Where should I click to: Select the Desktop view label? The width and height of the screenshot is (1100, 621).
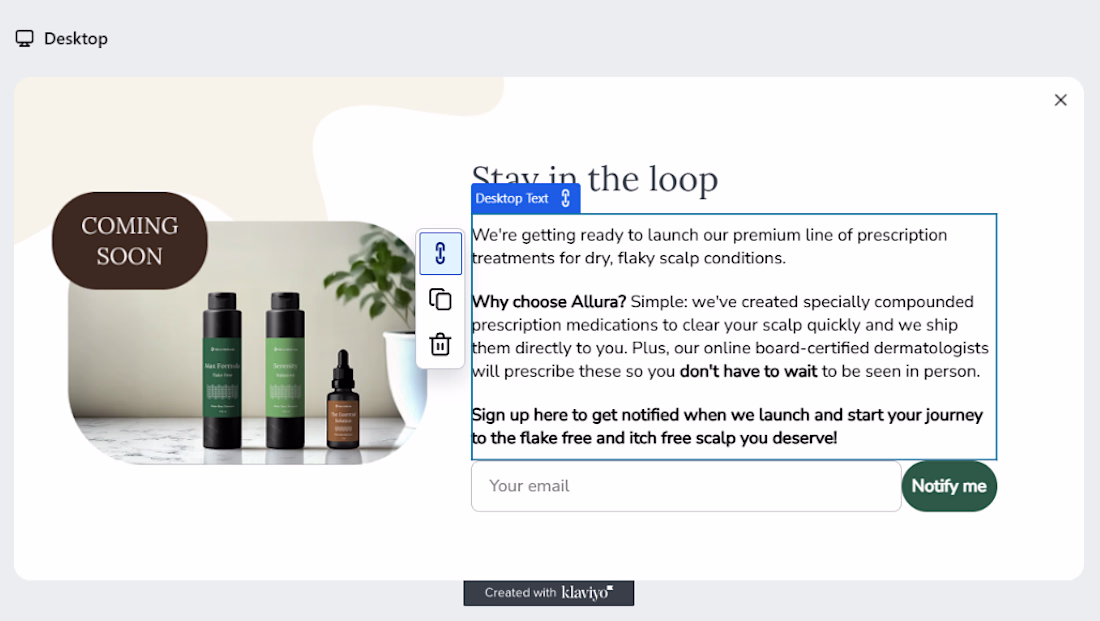(76, 39)
